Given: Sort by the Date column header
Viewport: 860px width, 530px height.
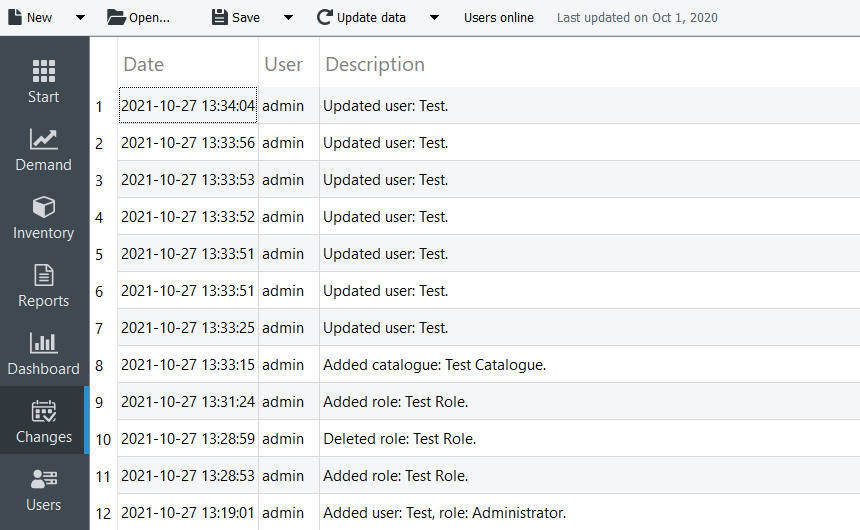Looking at the screenshot, I should tap(143, 64).
